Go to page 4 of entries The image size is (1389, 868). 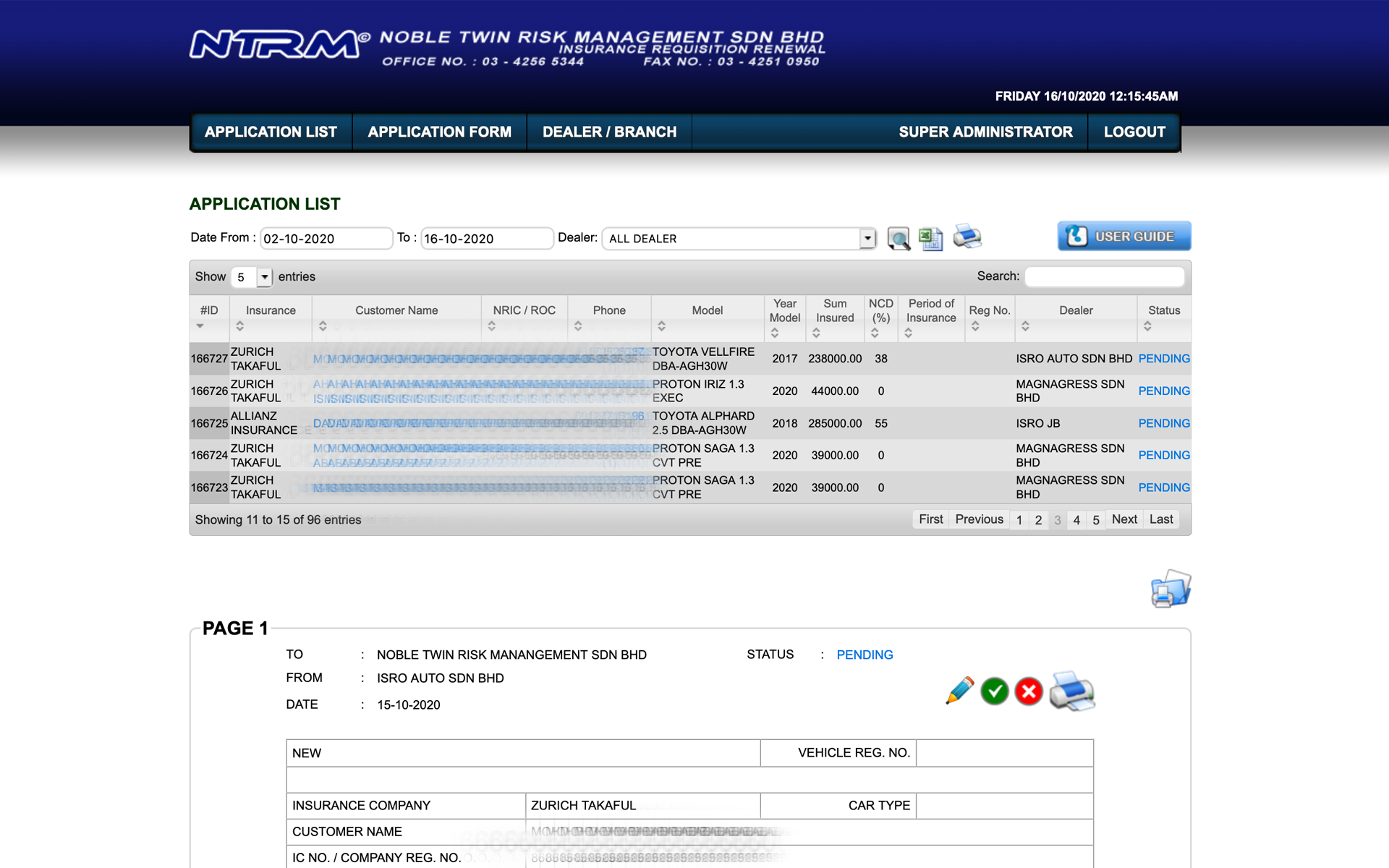click(1076, 520)
